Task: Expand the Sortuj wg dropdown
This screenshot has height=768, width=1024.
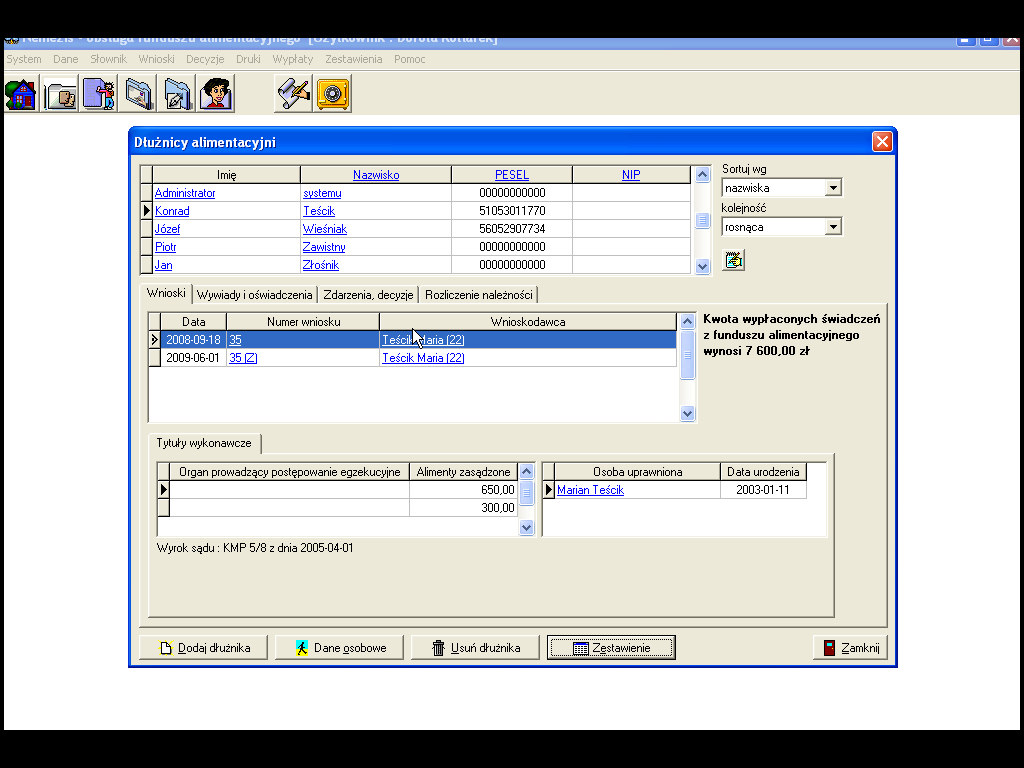Action: pyautogui.click(x=833, y=188)
